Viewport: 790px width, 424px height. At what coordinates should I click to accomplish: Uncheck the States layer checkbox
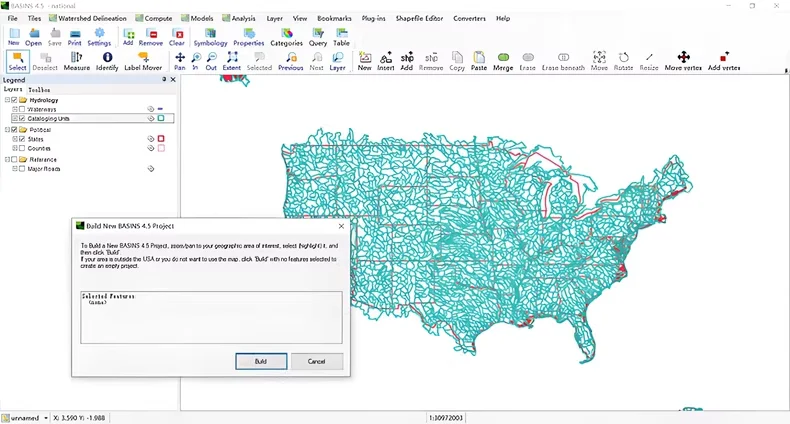click(x=22, y=139)
